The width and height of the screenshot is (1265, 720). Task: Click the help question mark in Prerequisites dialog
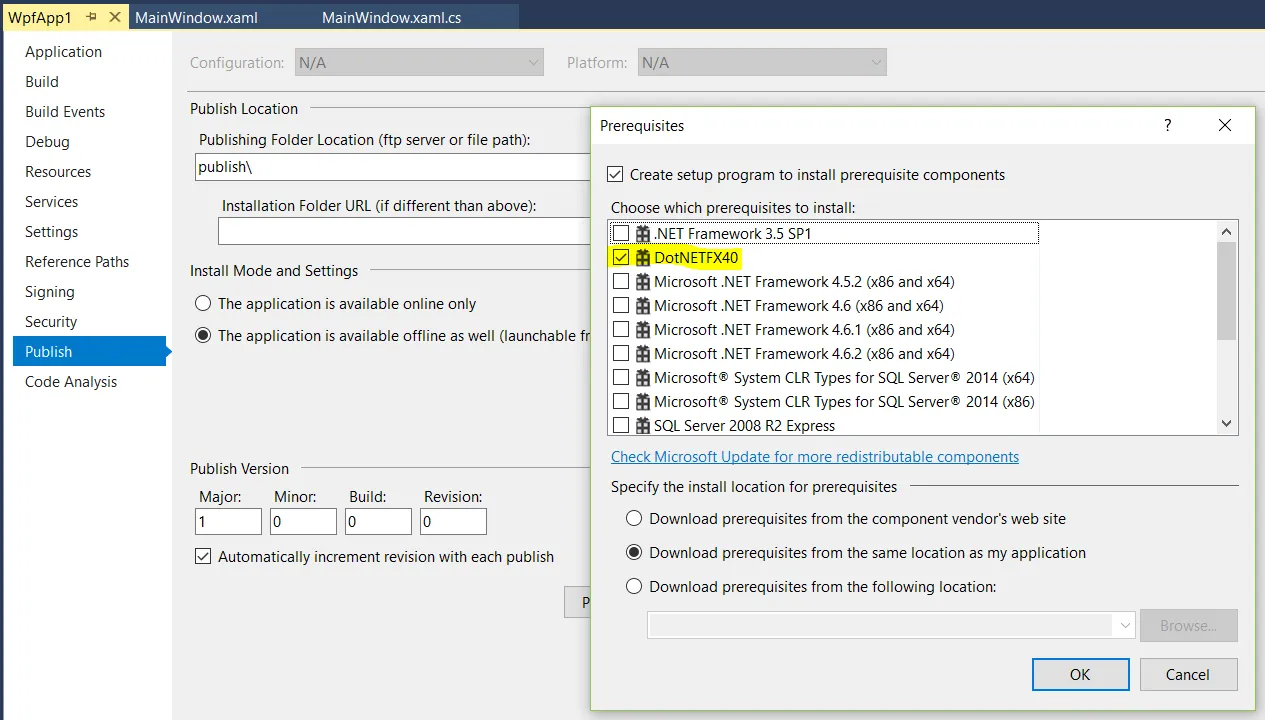(x=1167, y=125)
